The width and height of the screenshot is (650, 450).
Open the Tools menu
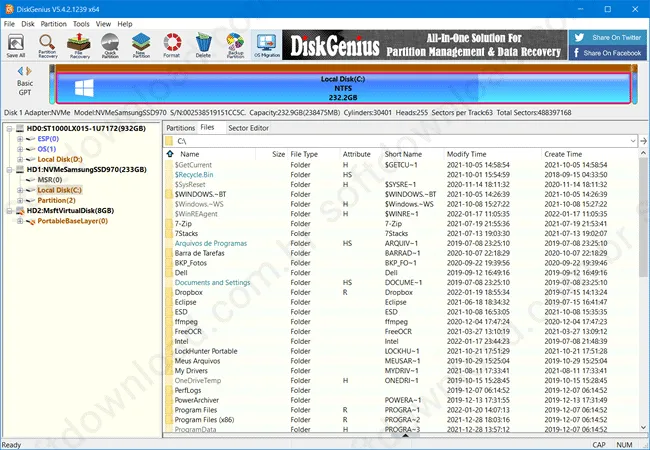point(81,24)
